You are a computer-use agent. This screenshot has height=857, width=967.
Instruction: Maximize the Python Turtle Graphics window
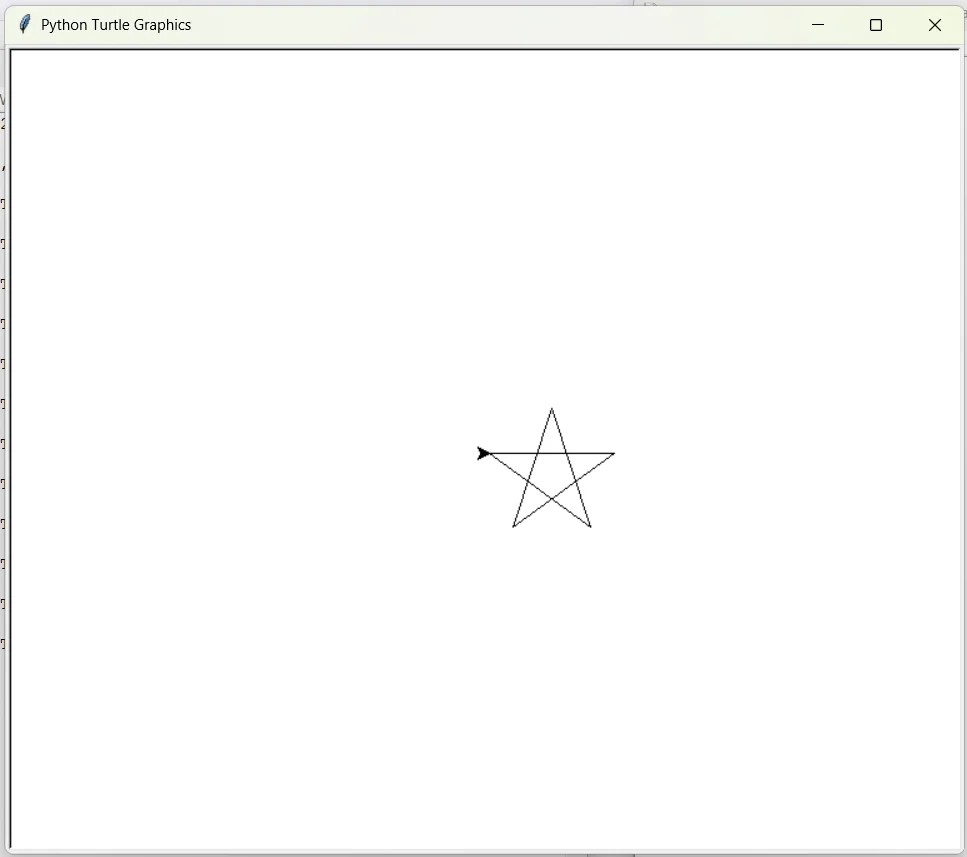tap(876, 25)
